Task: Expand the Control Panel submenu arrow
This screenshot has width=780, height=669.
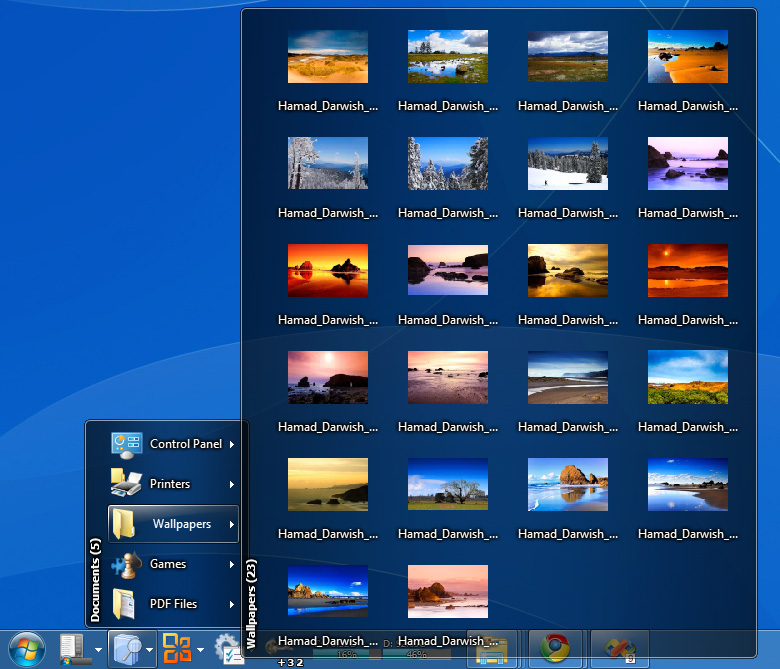Action: (x=232, y=444)
